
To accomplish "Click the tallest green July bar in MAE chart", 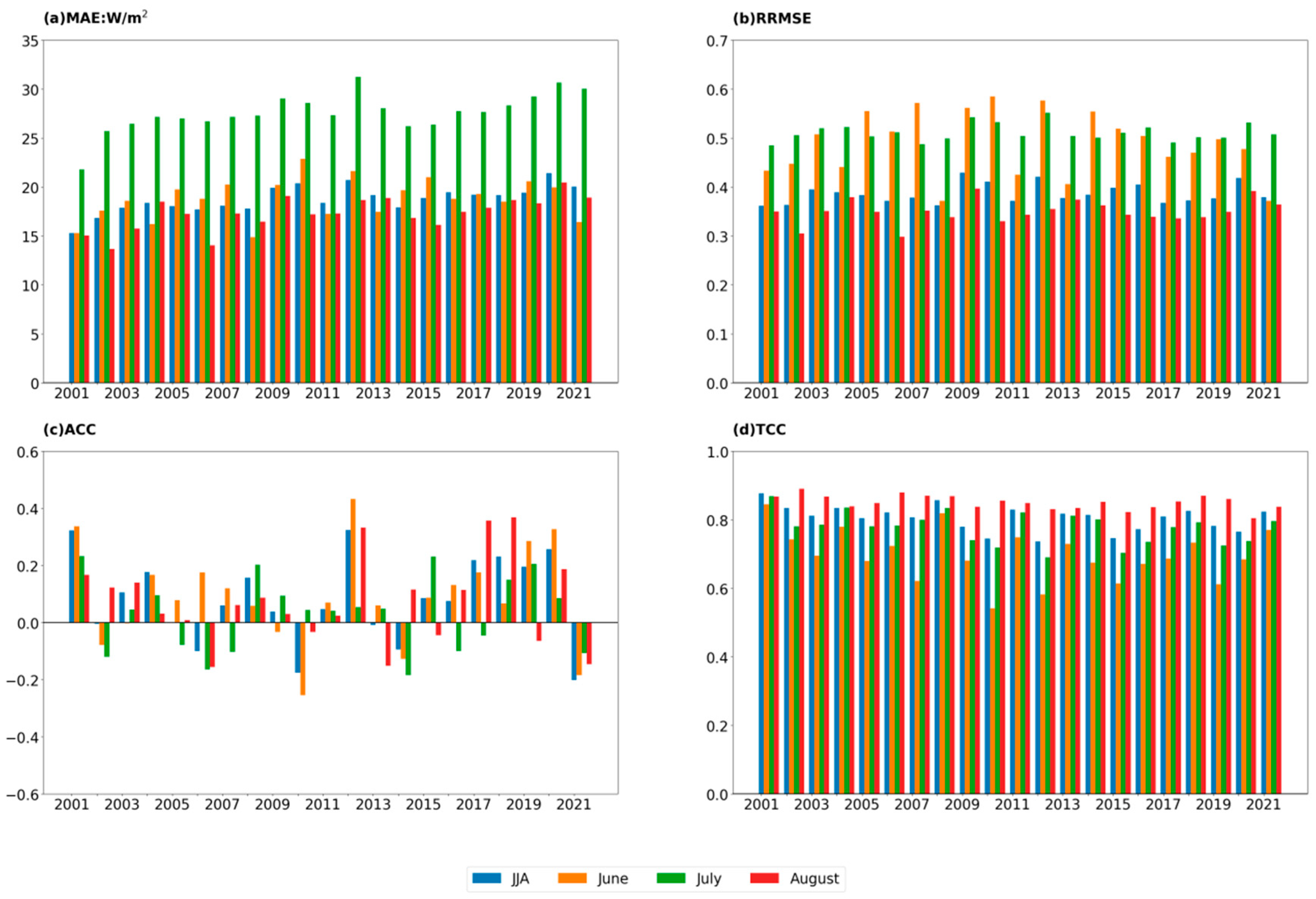I will coord(358,226).
